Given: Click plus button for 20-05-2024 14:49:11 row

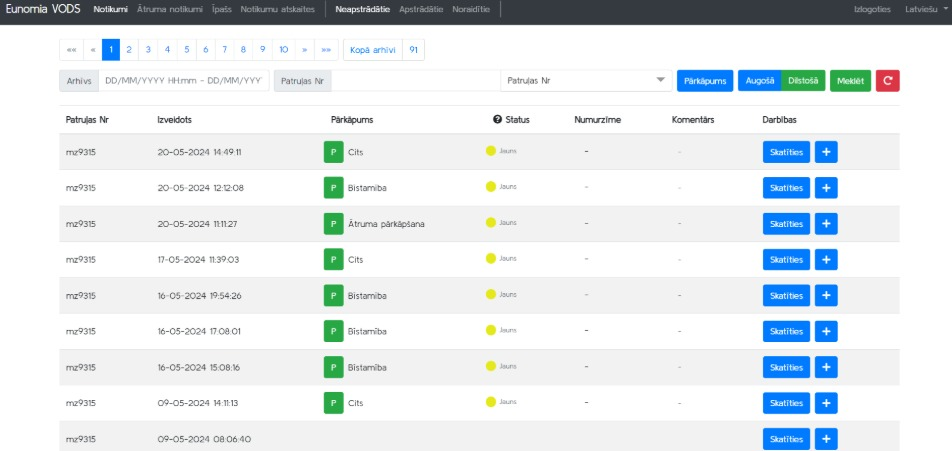Looking at the screenshot, I should click(826, 152).
